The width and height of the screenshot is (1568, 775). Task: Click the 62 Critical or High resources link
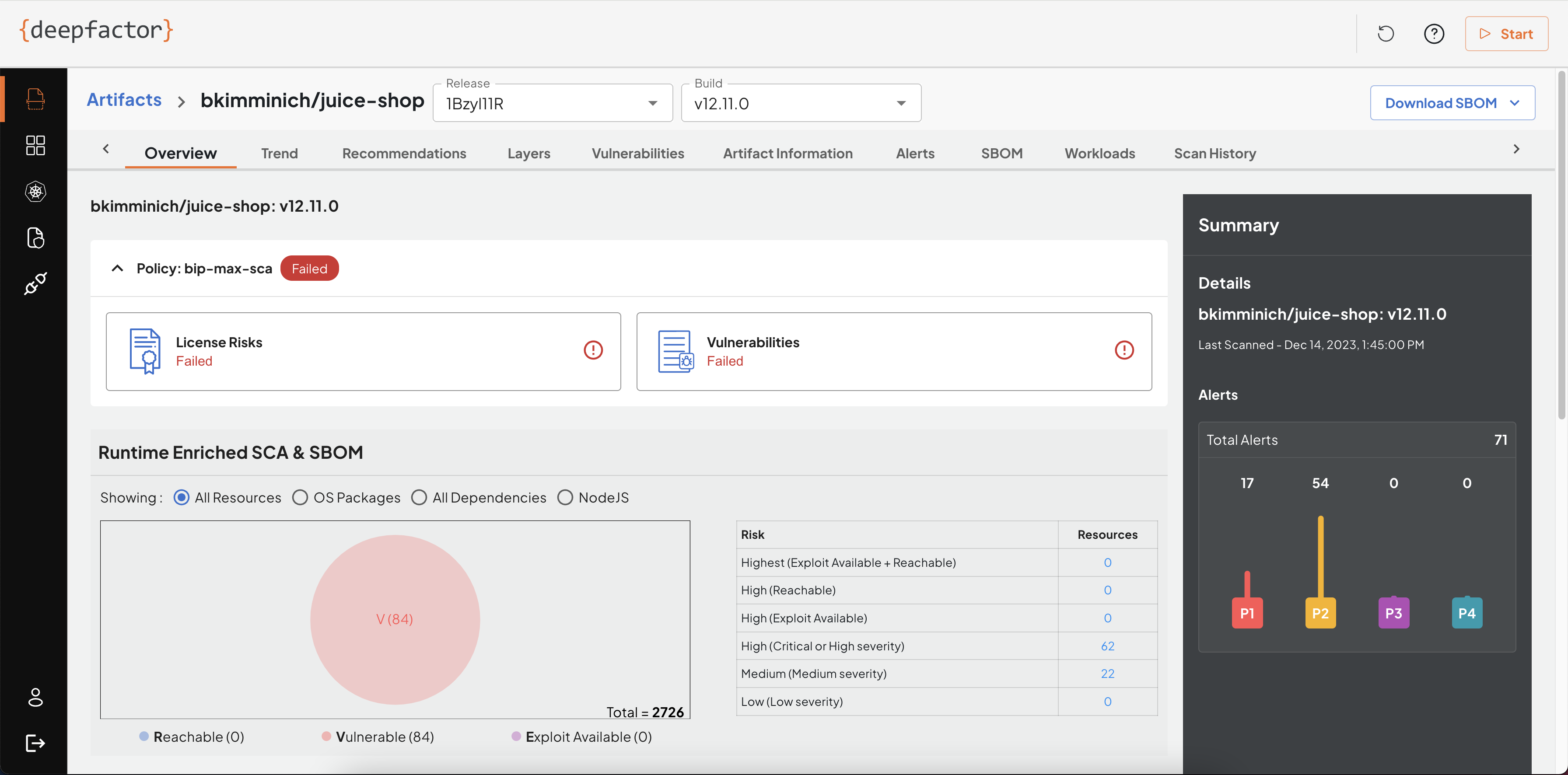point(1107,646)
